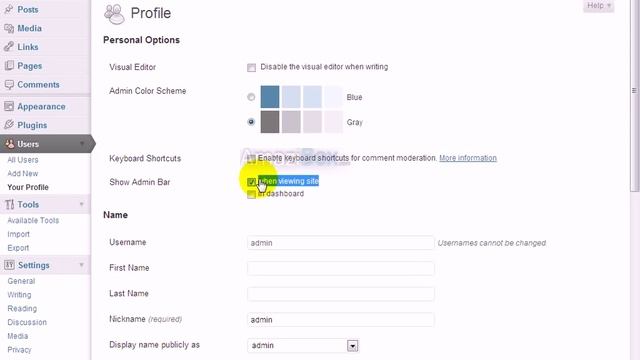Open Plugins menu
Viewport: 640px width, 360px height.
[x=32, y=125]
